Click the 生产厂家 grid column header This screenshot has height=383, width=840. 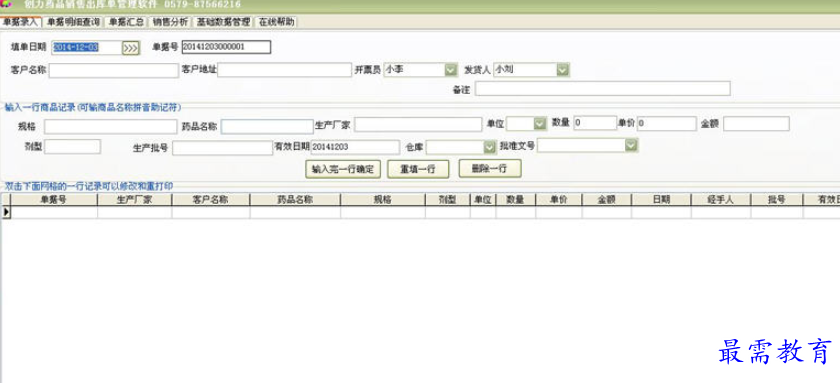134,200
